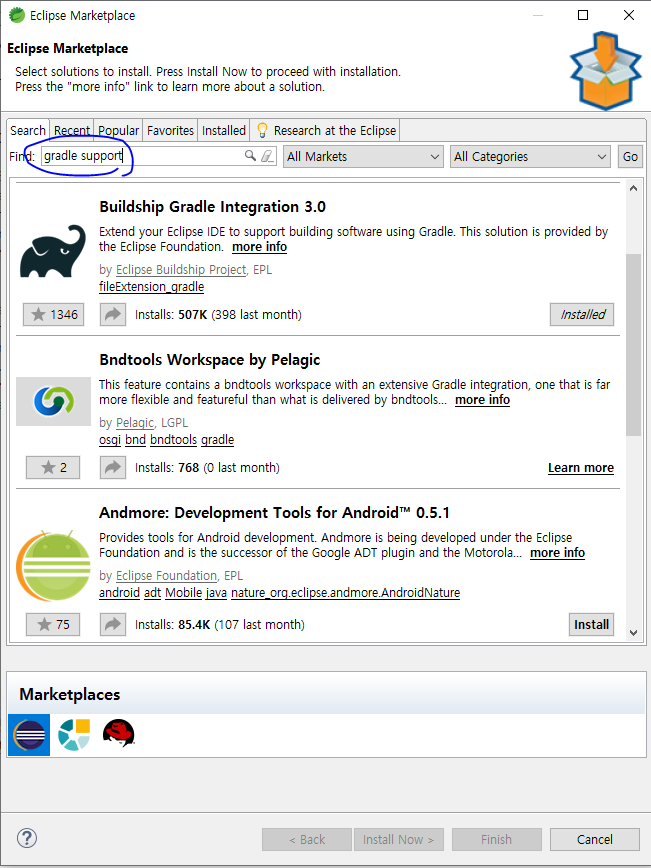Share Bndtools Workspace via arrow icon
This screenshot has width=651, height=868.
(113, 468)
